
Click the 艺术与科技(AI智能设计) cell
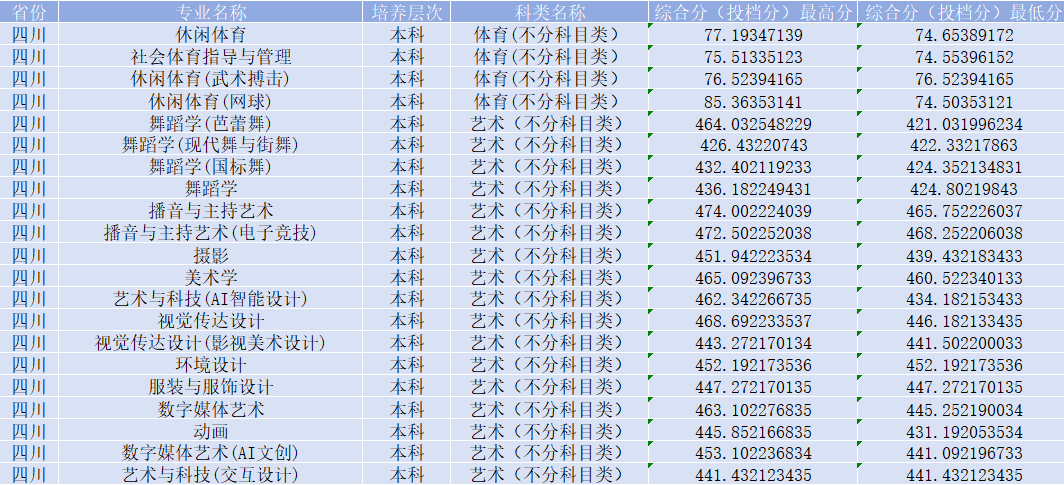tap(211, 299)
